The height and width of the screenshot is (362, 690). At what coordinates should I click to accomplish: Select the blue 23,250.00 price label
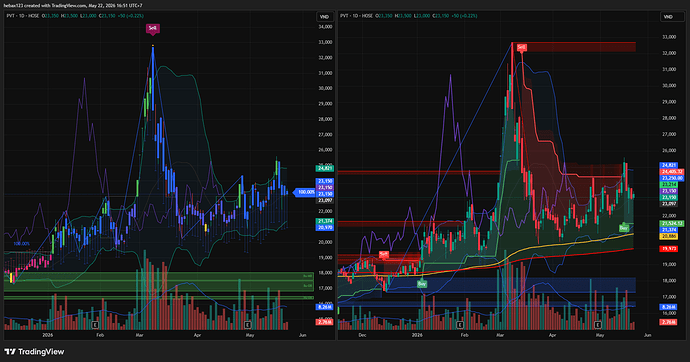coord(672,178)
